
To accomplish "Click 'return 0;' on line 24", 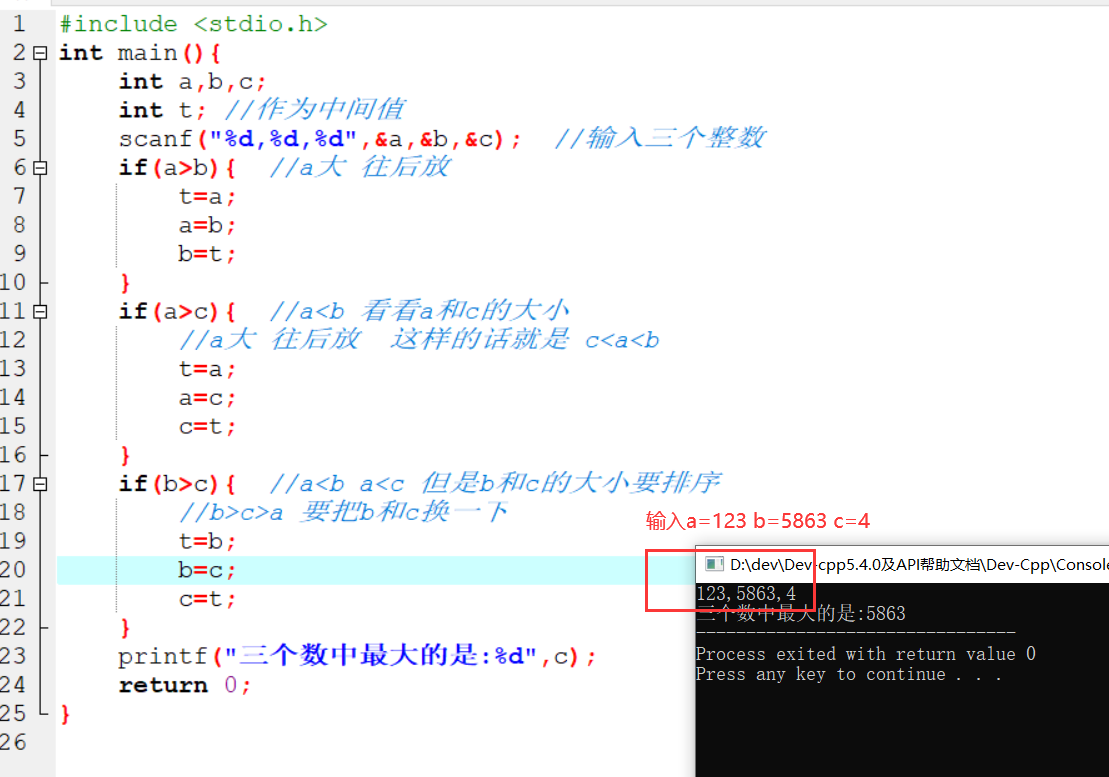I will [x=185, y=686].
